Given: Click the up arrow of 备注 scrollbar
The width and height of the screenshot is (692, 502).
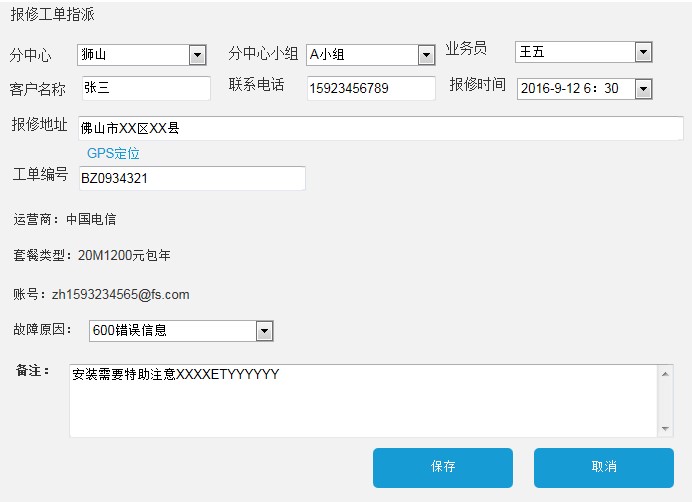Looking at the screenshot, I should [x=665, y=374].
